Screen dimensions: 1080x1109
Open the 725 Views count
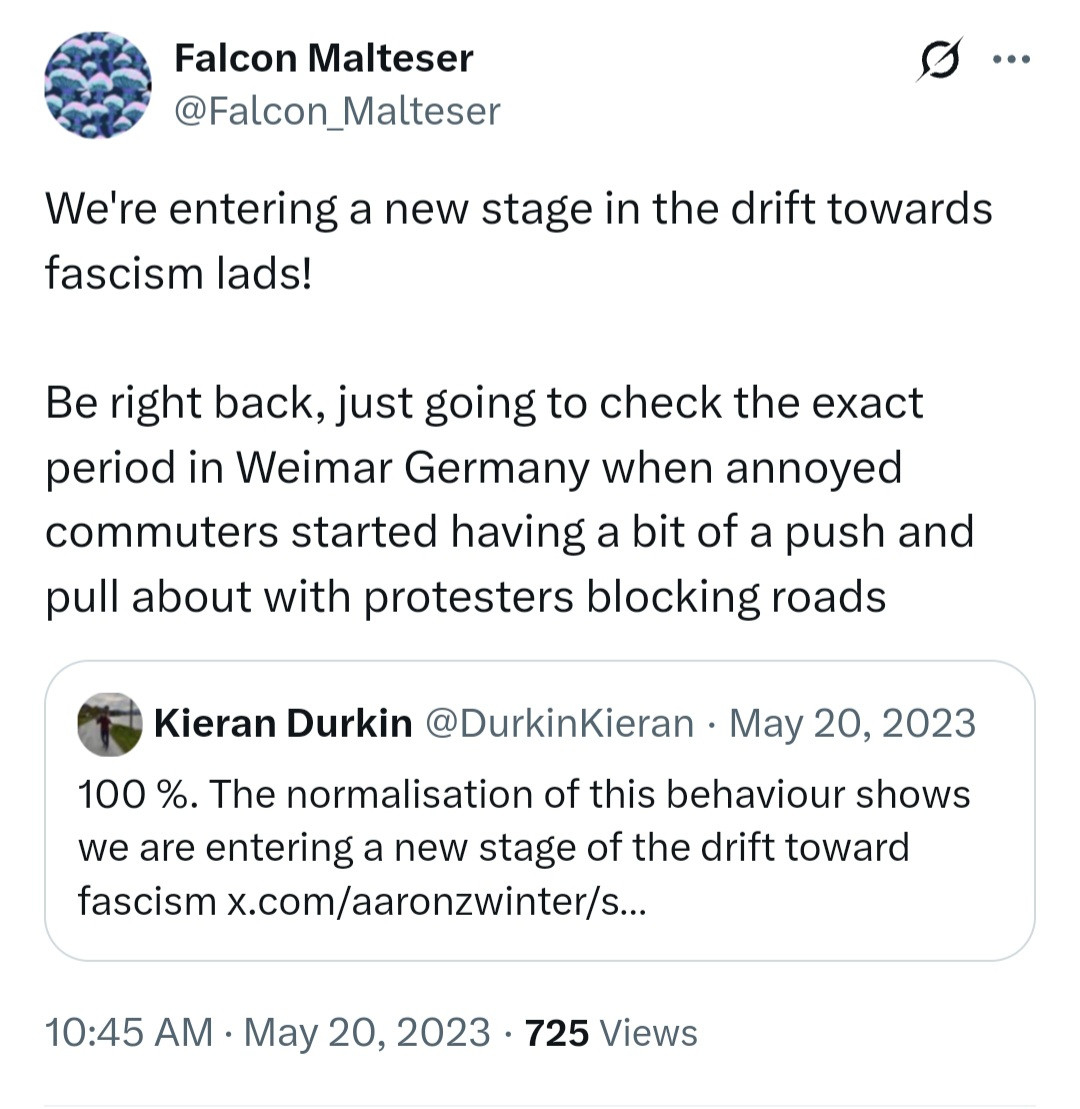(611, 1032)
